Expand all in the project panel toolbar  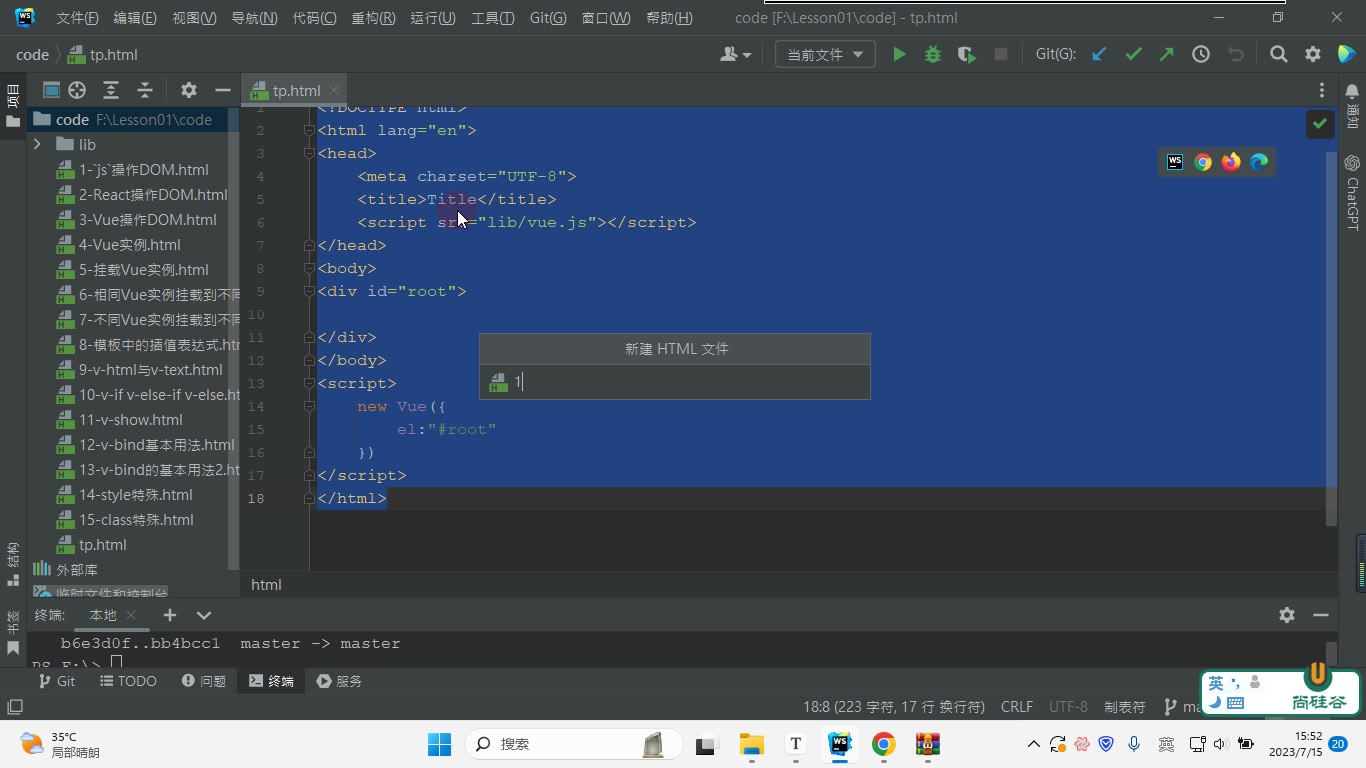(111, 90)
